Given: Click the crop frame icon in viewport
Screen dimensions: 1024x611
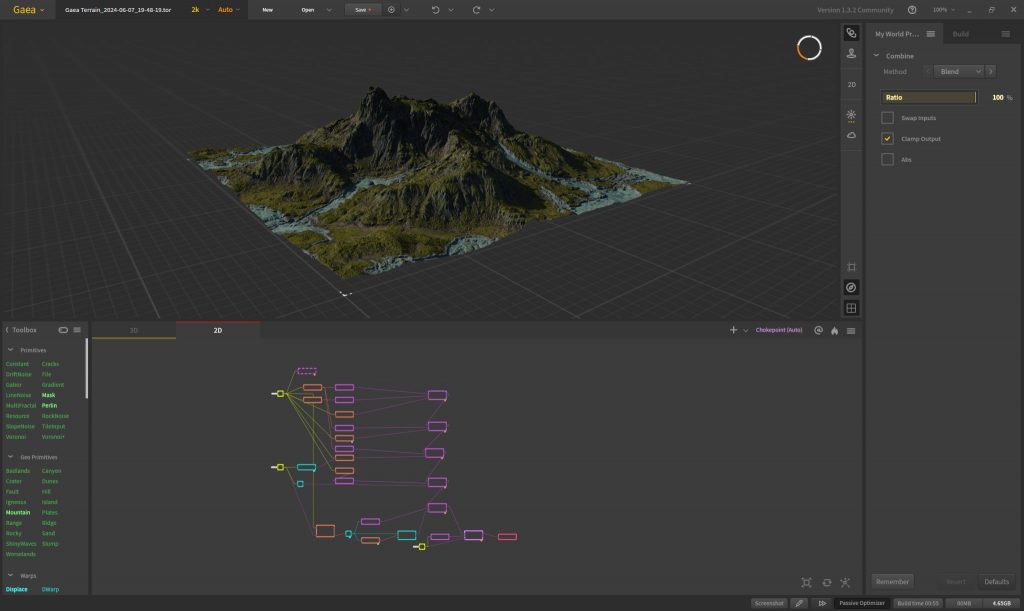Looking at the screenshot, I should pos(851,267).
